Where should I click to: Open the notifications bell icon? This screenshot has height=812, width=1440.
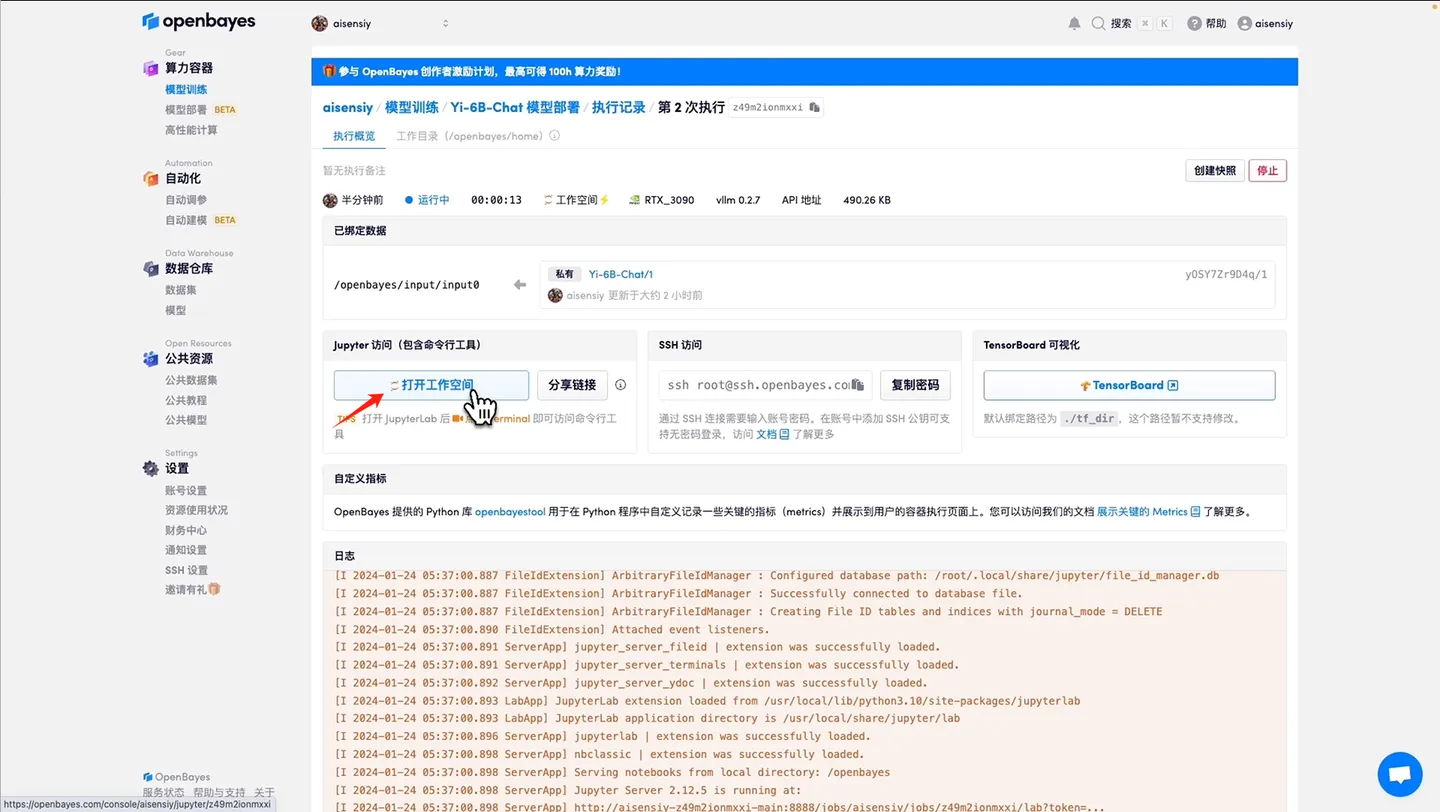pyautogui.click(x=1074, y=23)
